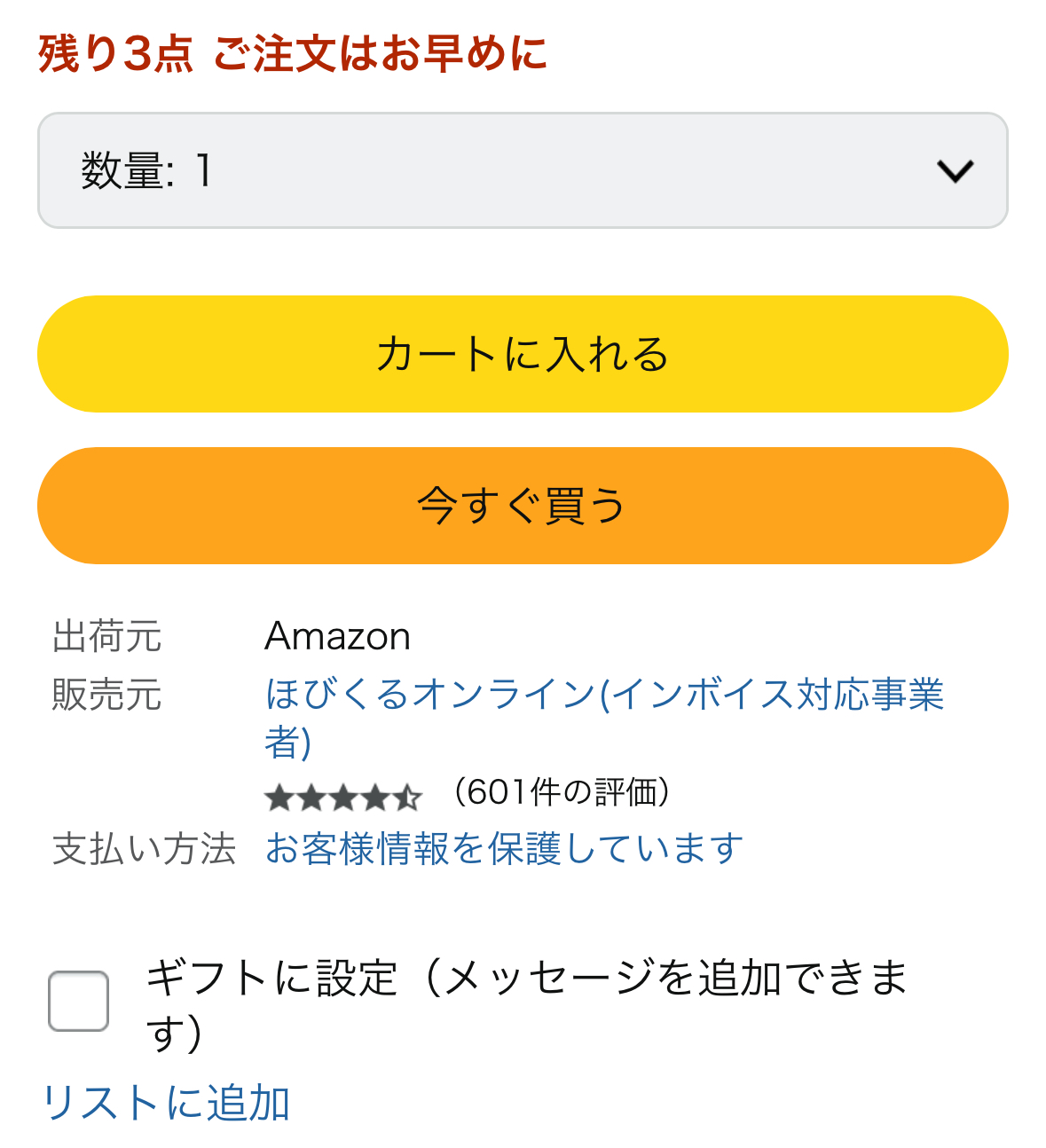
Task: Open お客様情報を保護しています link
Action: click(504, 849)
